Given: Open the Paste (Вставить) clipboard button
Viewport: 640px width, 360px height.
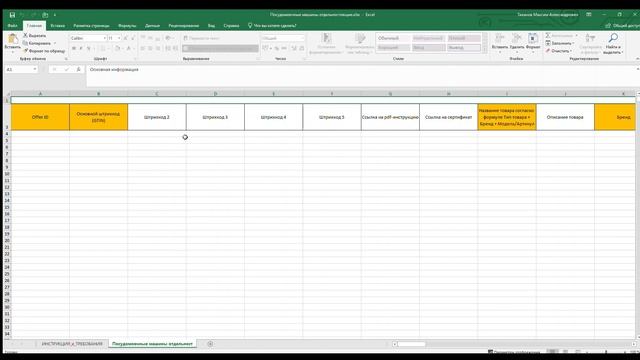Looking at the screenshot, I should (12, 43).
